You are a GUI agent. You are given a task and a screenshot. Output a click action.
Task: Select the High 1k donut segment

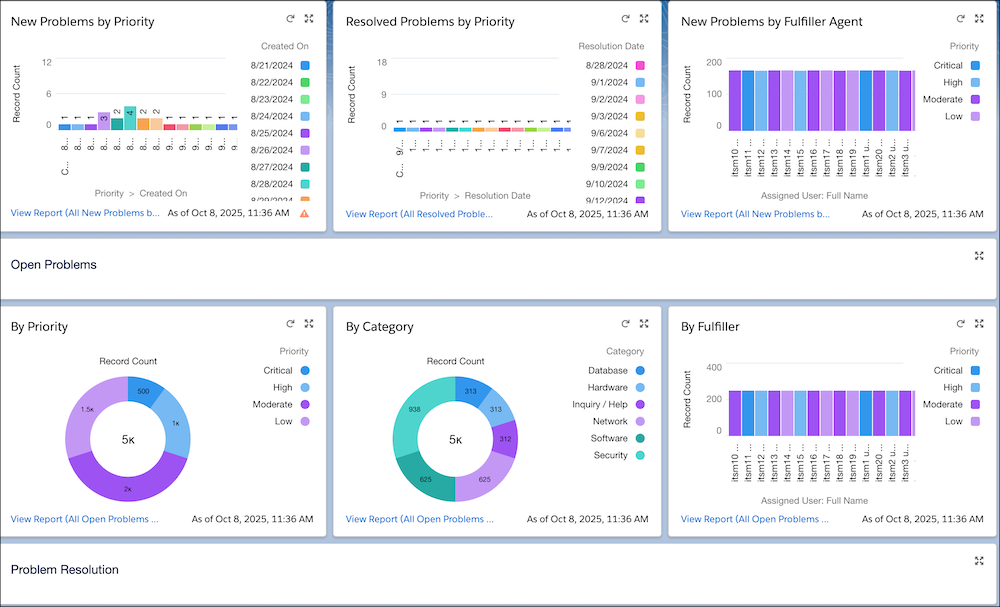pos(175,422)
